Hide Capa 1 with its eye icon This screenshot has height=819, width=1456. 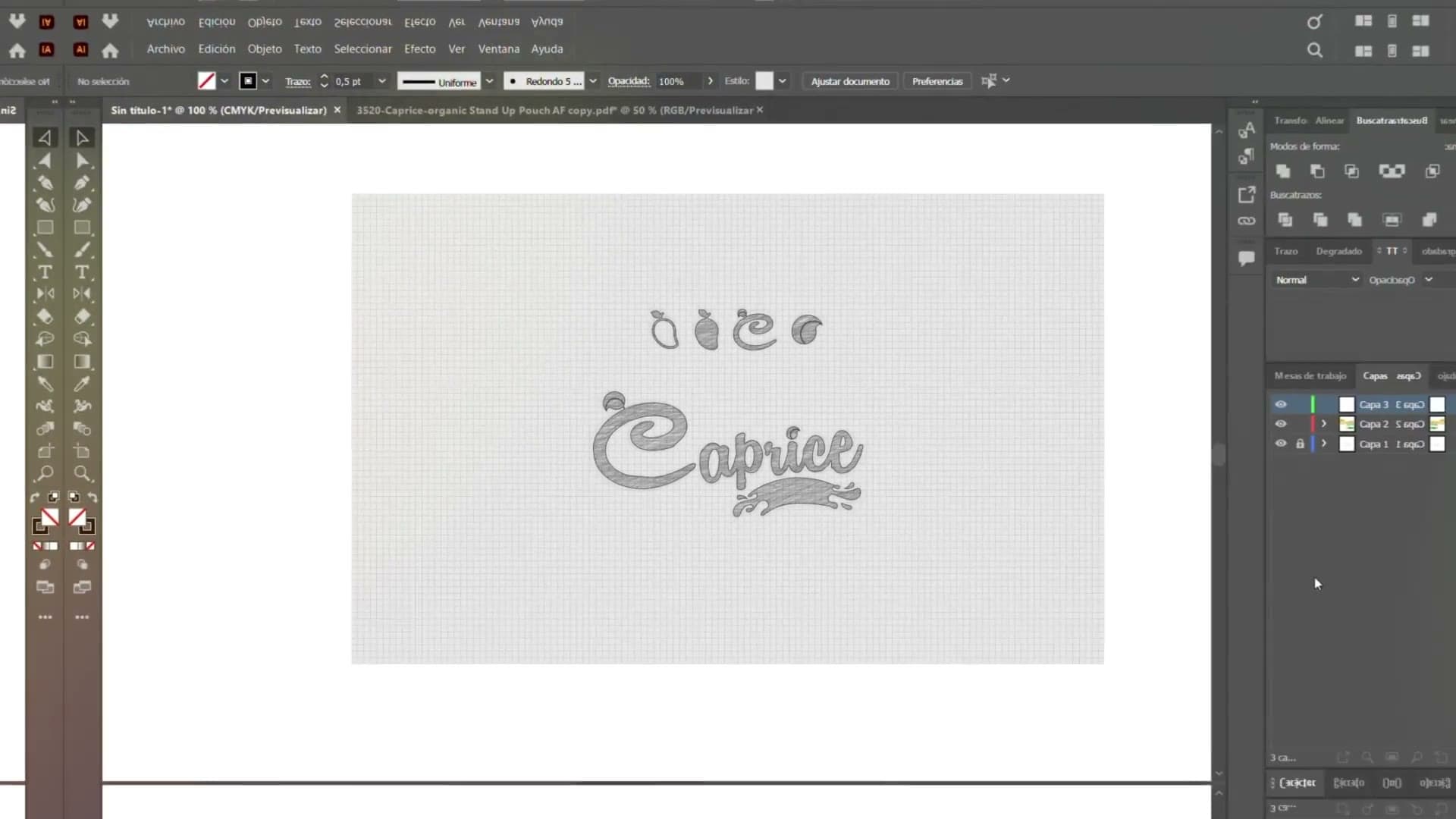(1281, 444)
